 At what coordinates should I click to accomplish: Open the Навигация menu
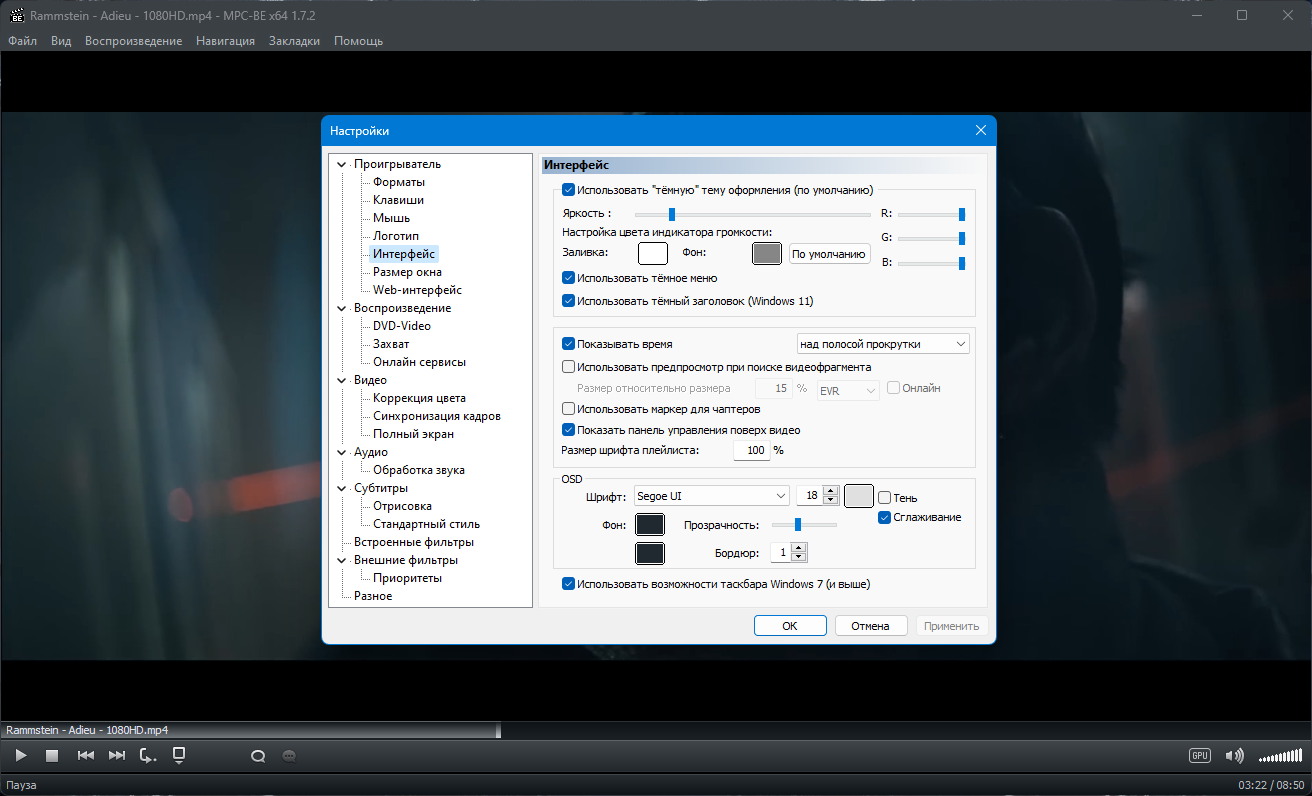coord(225,41)
